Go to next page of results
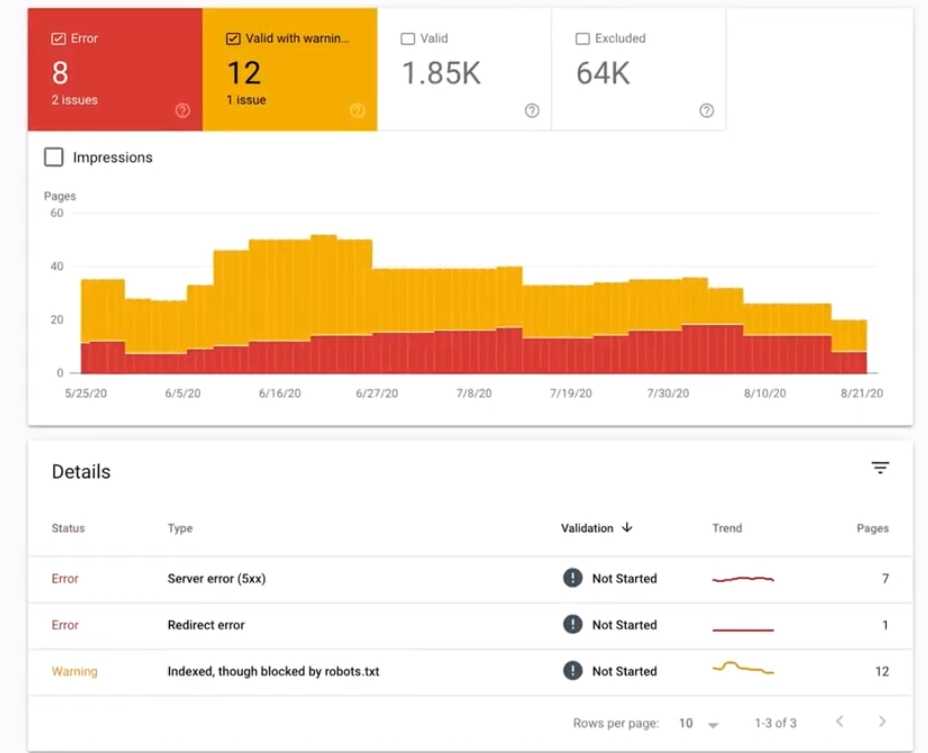The width and height of the screenshot is (928, 753). pos(881,722)
